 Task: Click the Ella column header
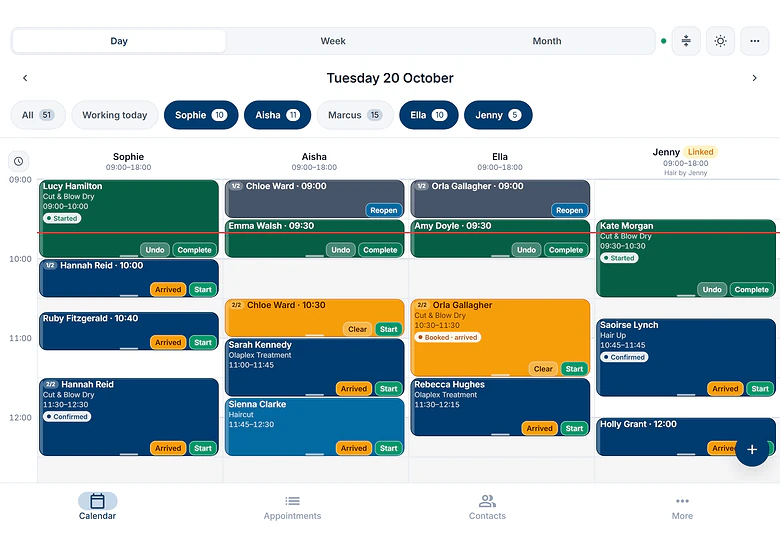coord(500,161)
